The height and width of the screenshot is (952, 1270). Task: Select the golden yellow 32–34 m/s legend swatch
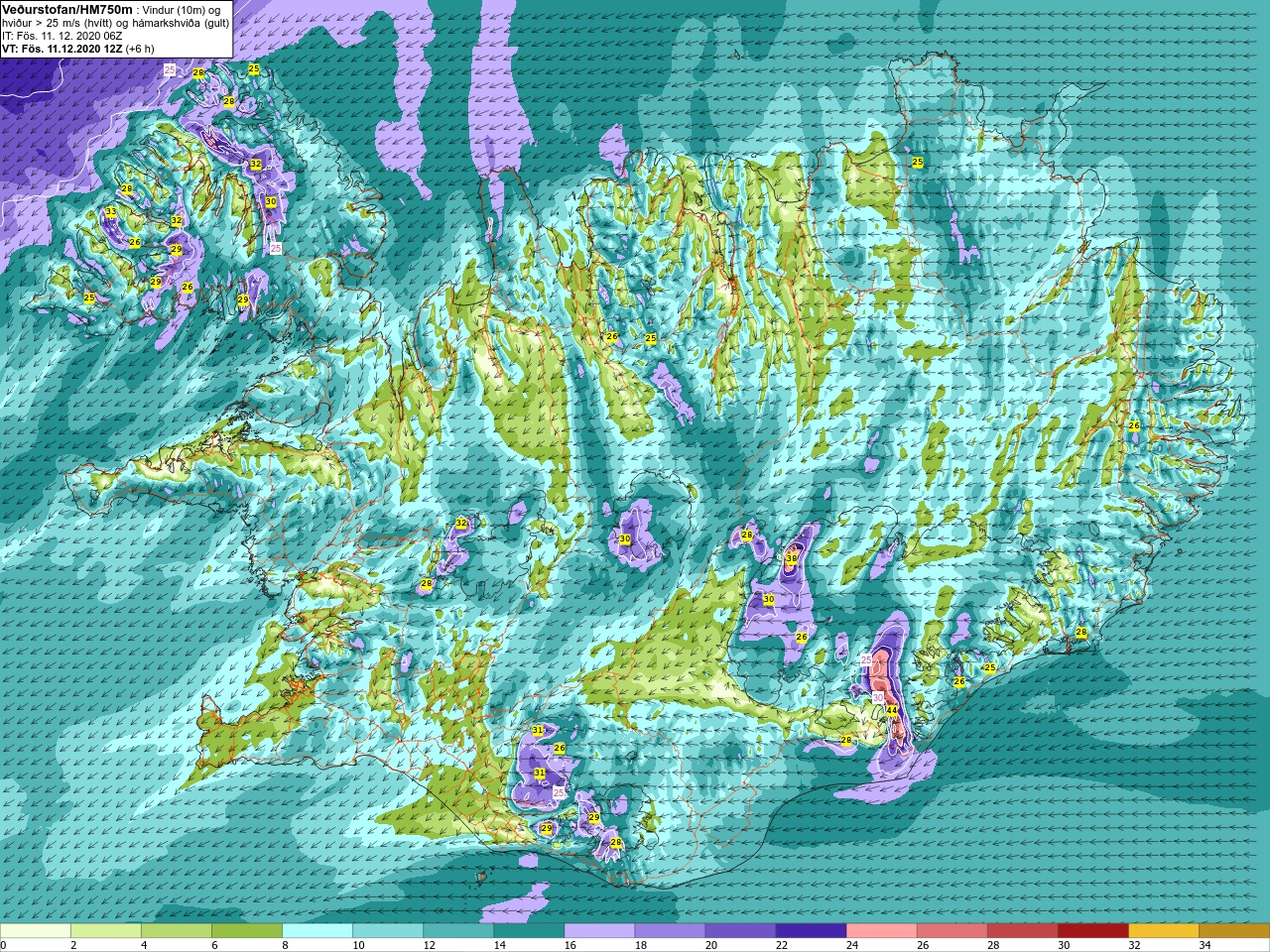click(1163, 930)
